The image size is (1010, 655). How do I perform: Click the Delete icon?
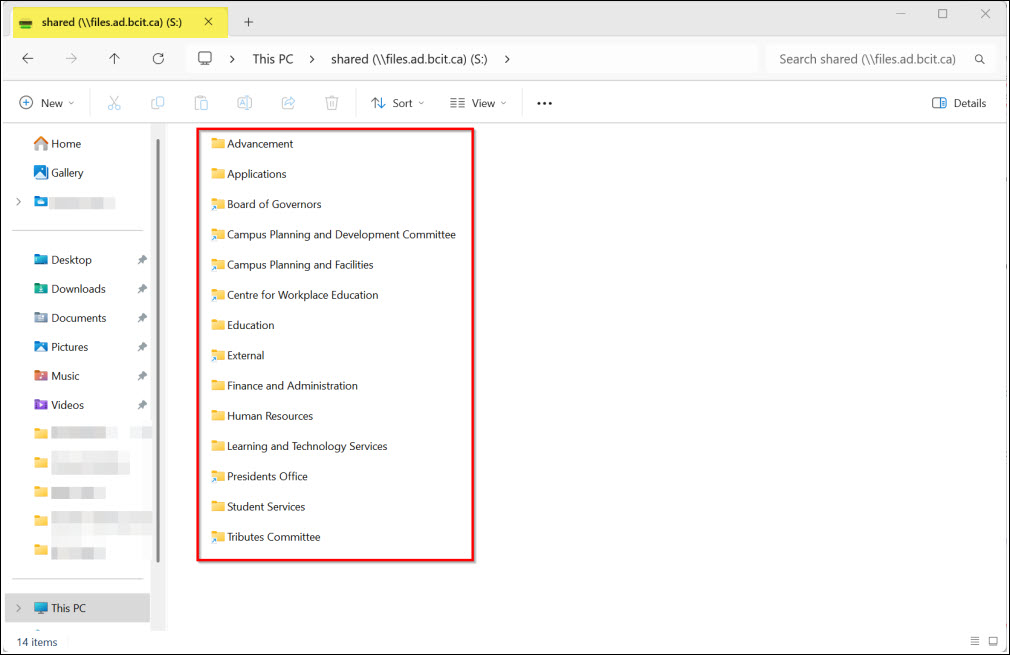331,102
